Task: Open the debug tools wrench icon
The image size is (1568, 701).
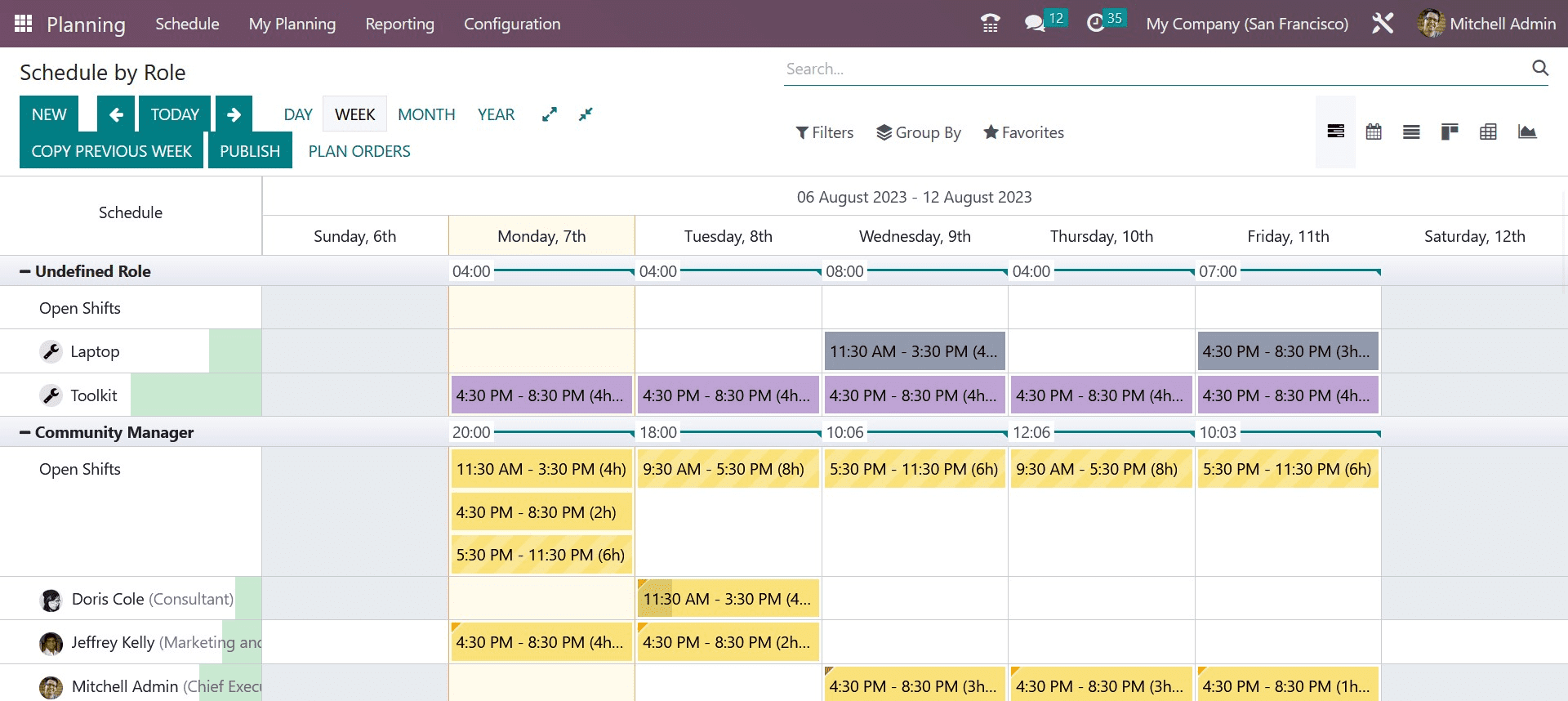Action: tap(1383, 24)
